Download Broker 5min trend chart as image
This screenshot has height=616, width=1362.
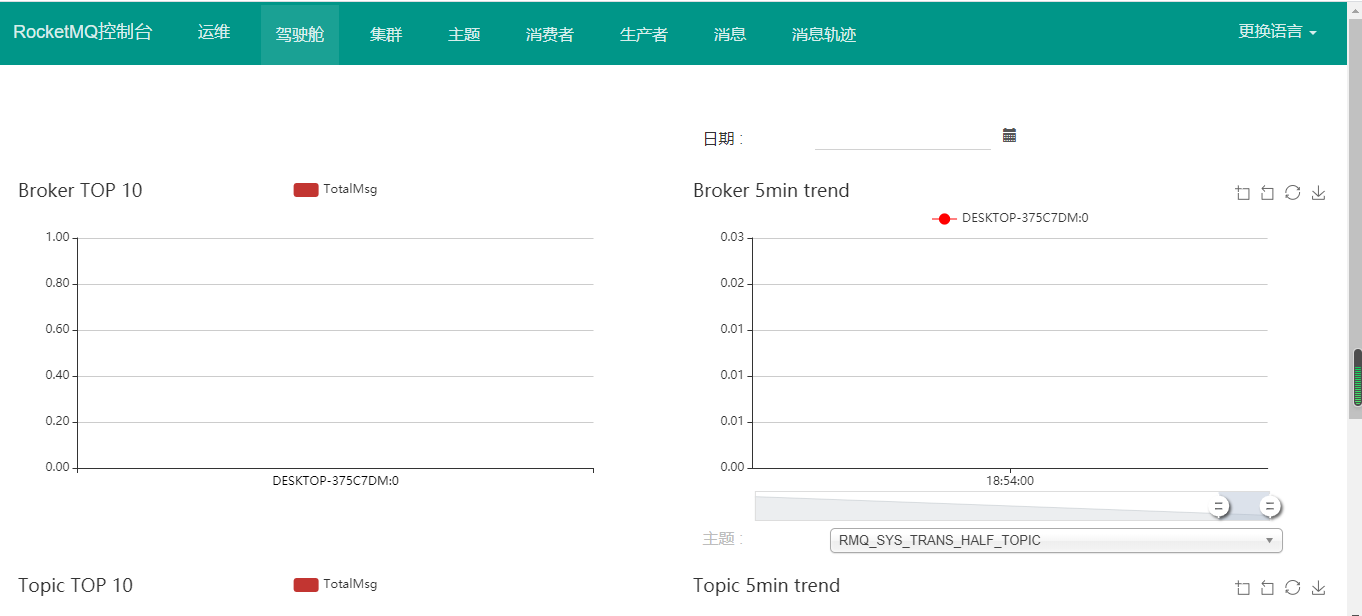[x=1318, y=193]
